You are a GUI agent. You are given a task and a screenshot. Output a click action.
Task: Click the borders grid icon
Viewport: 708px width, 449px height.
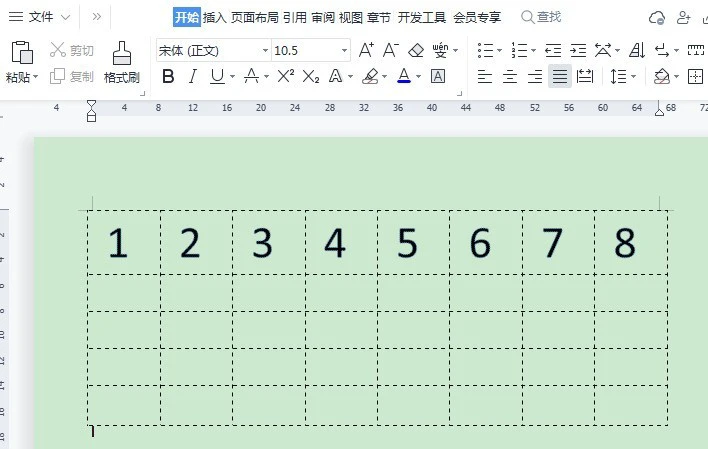click(x=695, y=76)
